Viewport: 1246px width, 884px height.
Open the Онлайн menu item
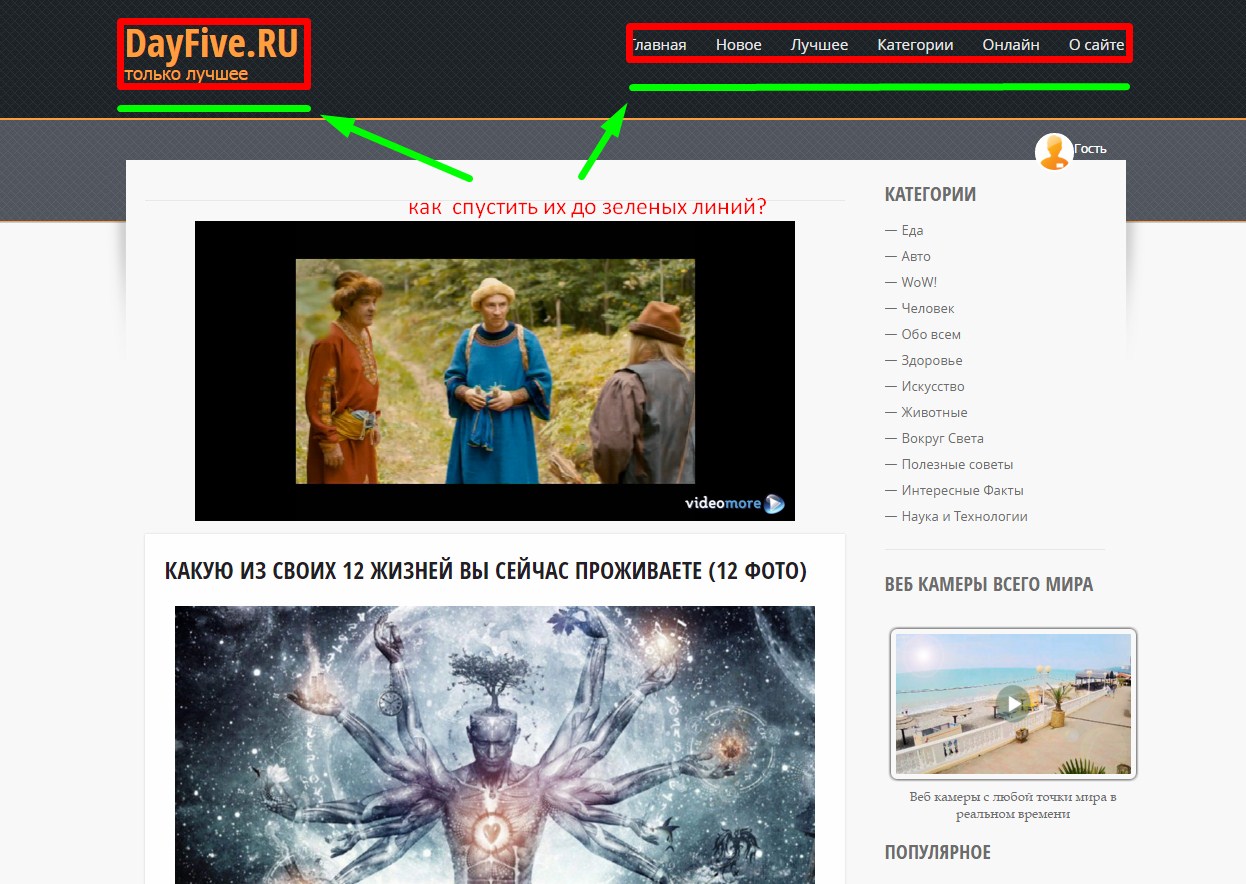pyautogui.click(x=1011, y=45)
